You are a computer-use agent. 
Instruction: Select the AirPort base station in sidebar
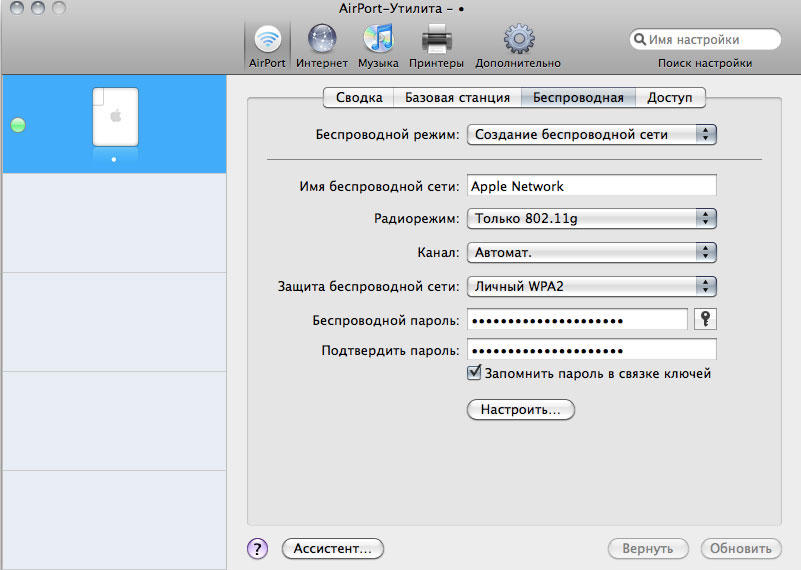pyautogui.click(x=114, y=124)
